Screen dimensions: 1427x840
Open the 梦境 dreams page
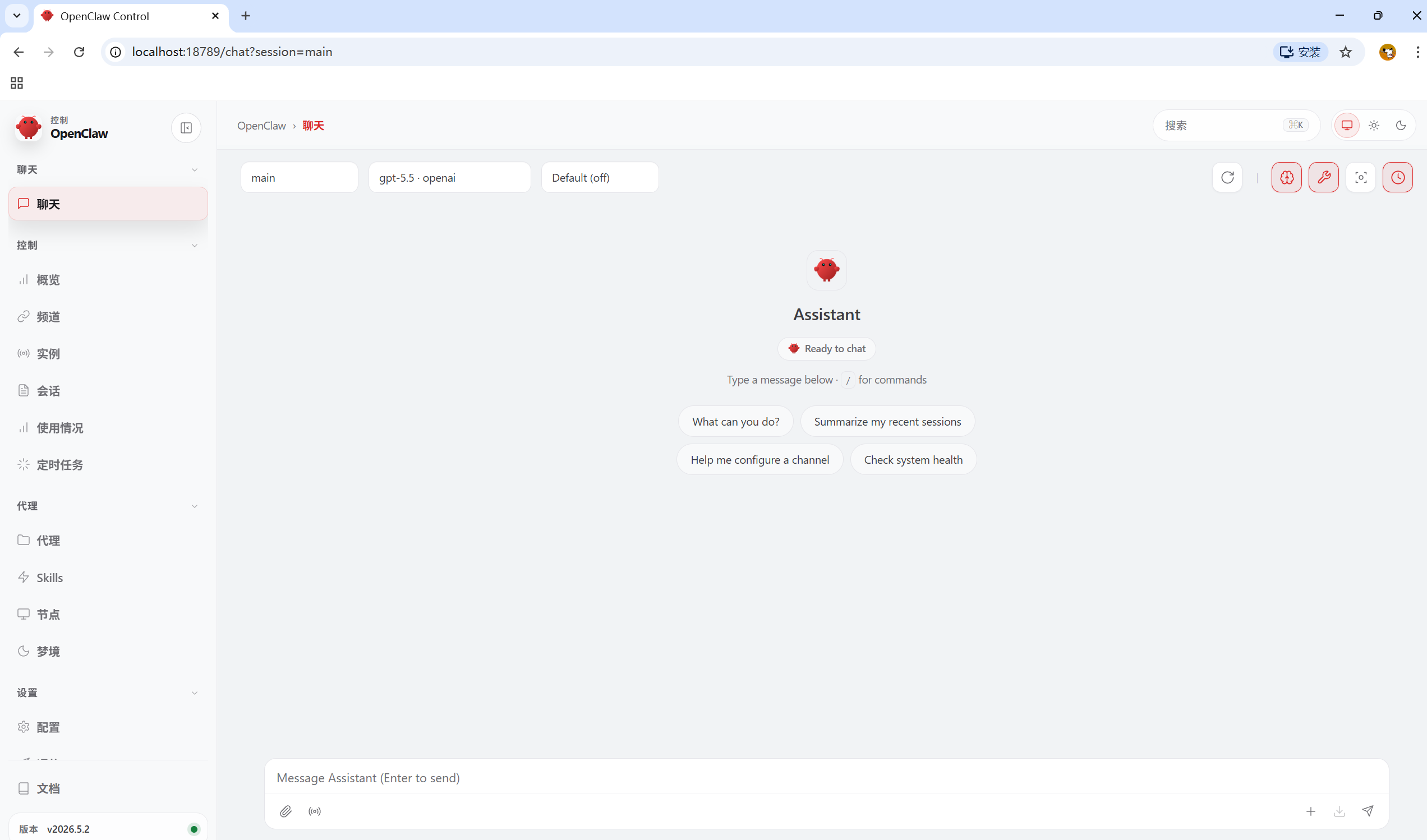click(x=108, y=652)
